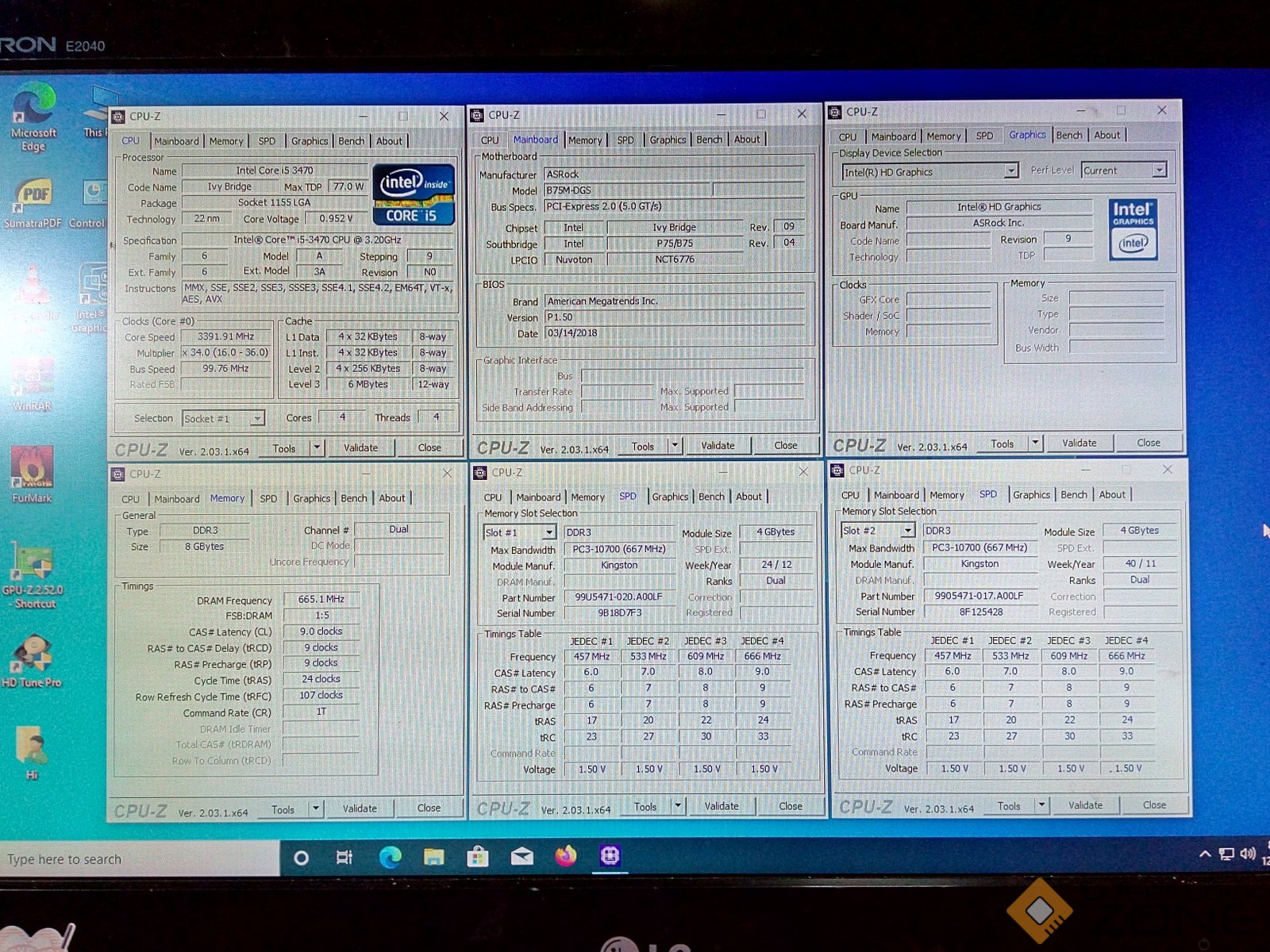Open Tools dropdown arrow in Mainboard window
This screenshot has height=952, width=1270.
(675, 445)
